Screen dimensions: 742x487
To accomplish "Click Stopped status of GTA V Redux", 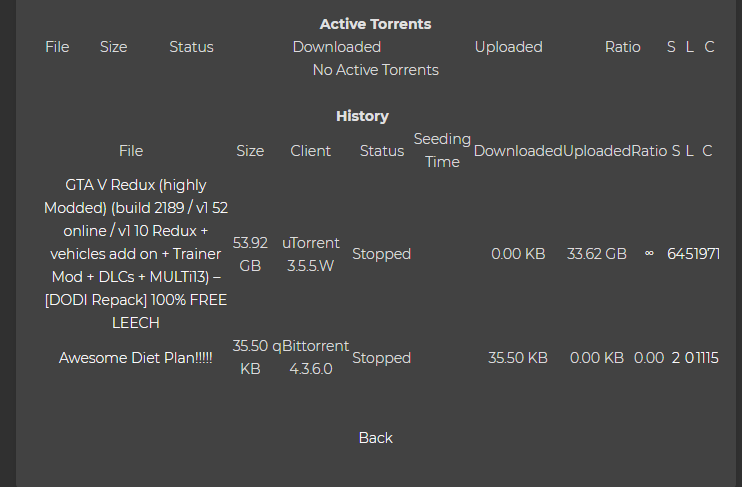I will pos(381,254).
